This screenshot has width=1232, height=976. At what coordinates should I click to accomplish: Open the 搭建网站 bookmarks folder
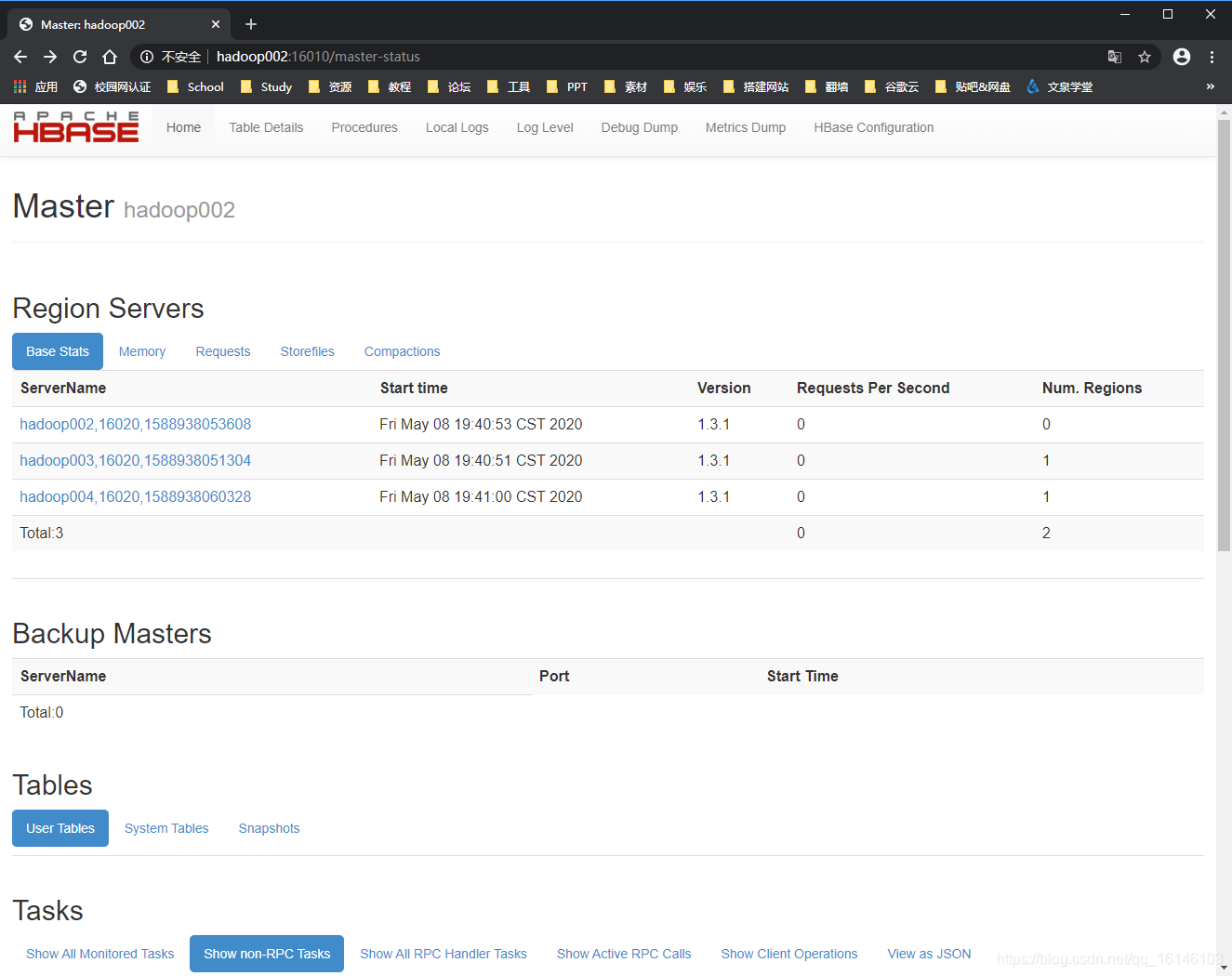(x=756, y=86)
